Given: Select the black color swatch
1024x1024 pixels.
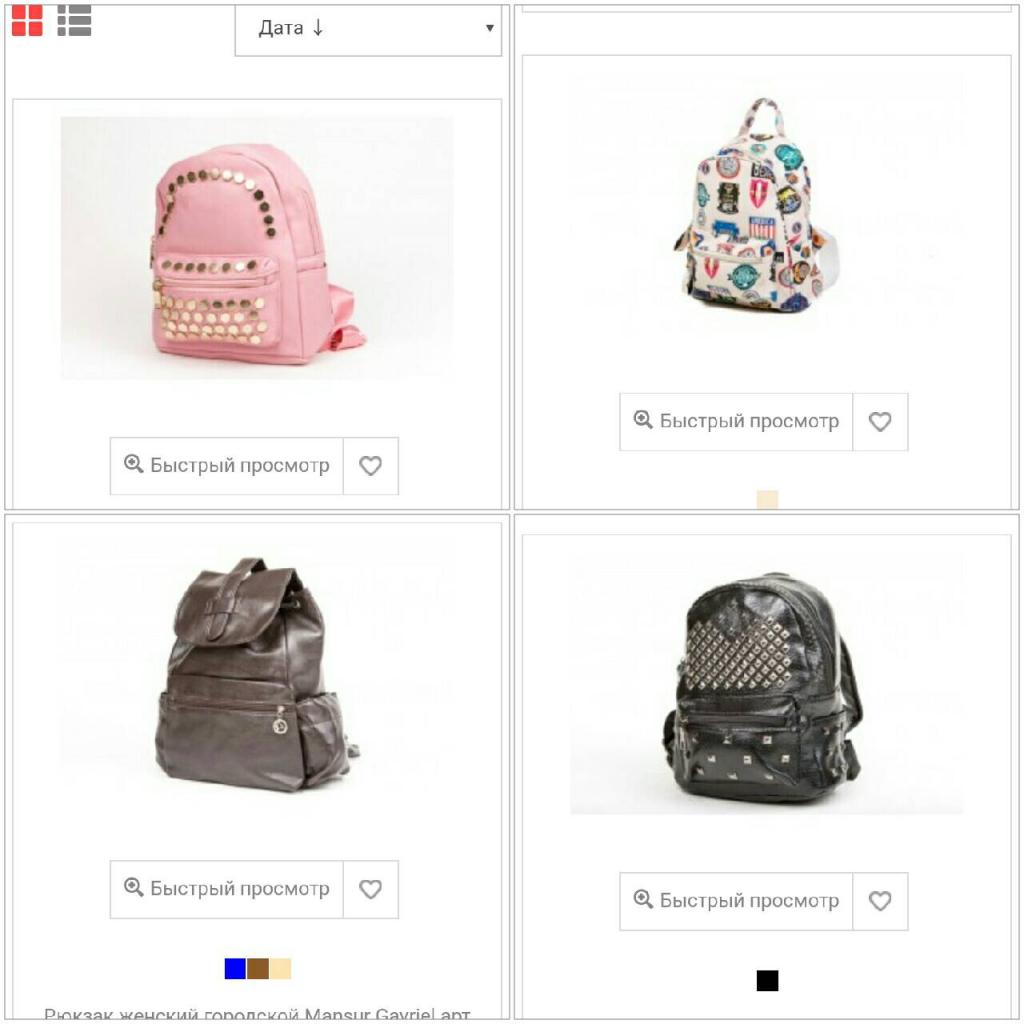Looking at the screenshot, I should (767, 980).
